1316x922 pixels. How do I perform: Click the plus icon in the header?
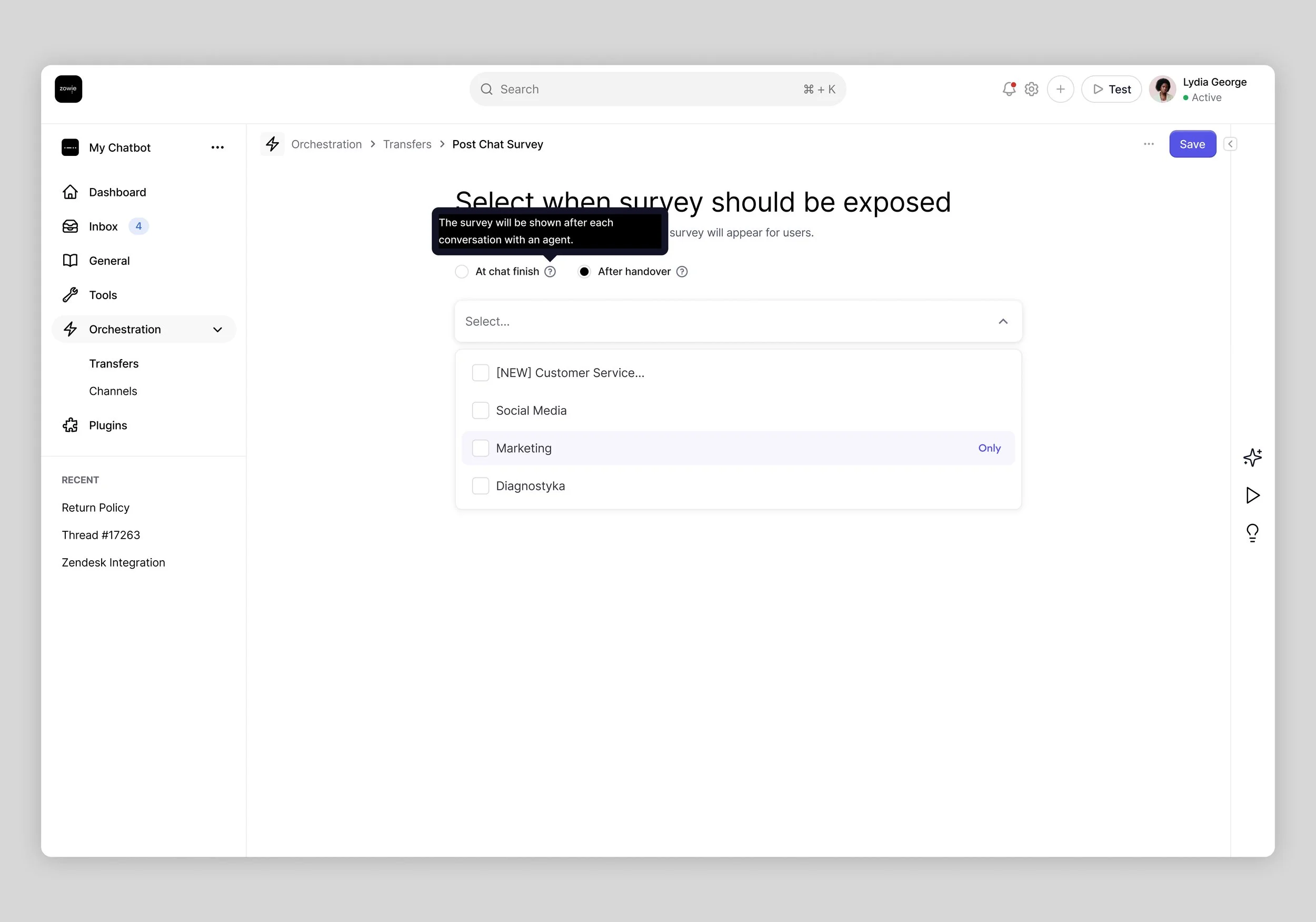(x=1060, y=90)
